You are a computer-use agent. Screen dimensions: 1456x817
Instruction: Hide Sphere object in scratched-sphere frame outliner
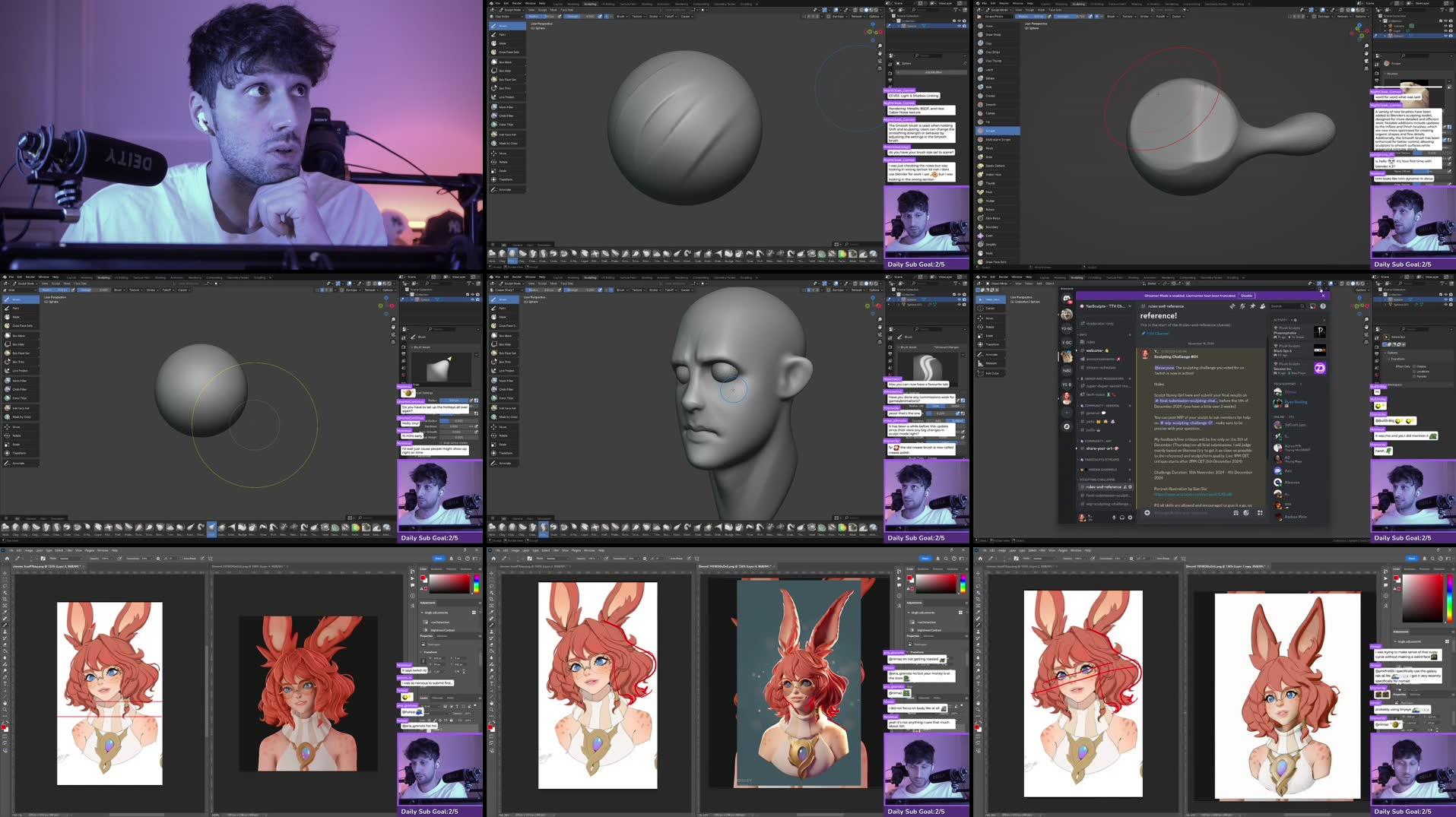[959, 26]
